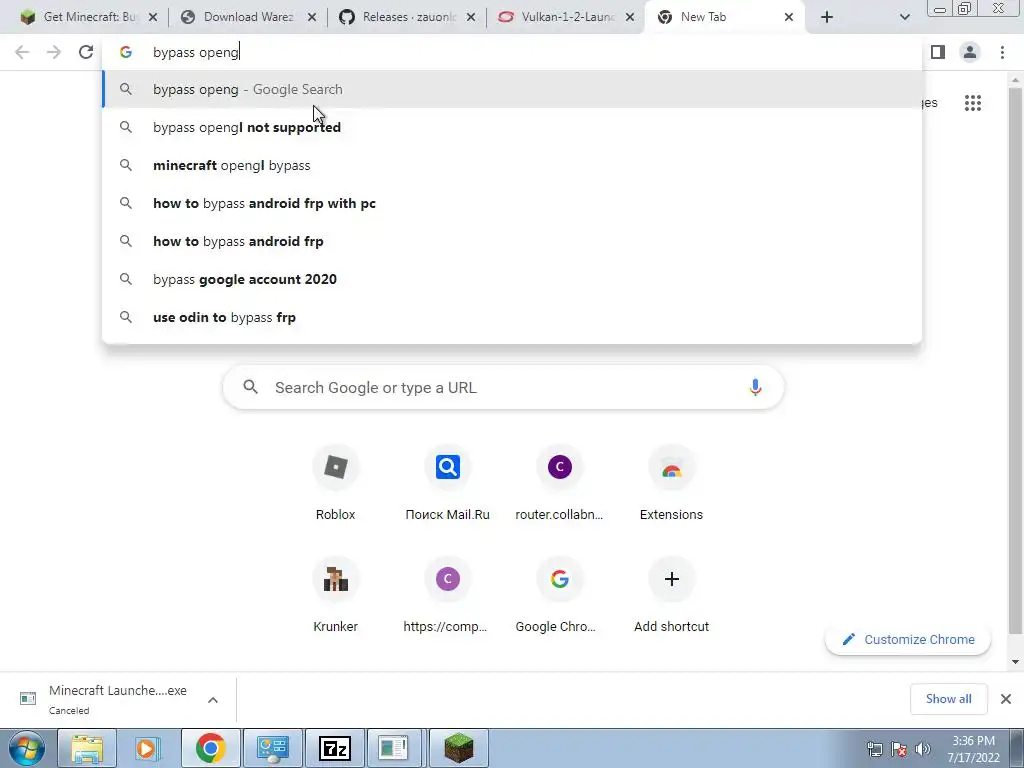Screen dimensions: 1024x768
Task: Expand Minecraft Launcher download options chevron
Action: tap(213, 699)
